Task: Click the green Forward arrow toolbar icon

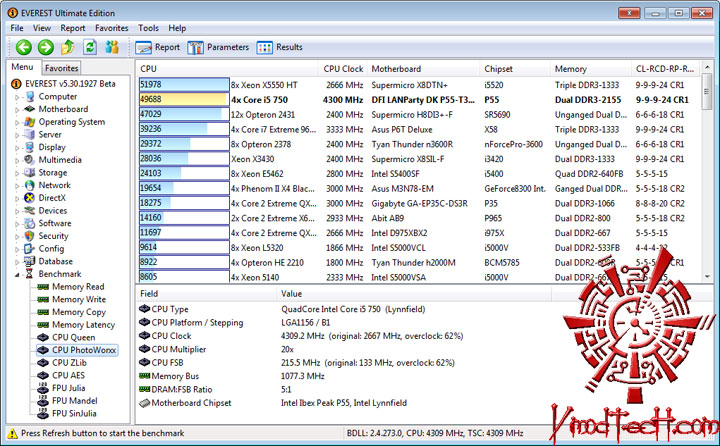Action: coord(45,47)
